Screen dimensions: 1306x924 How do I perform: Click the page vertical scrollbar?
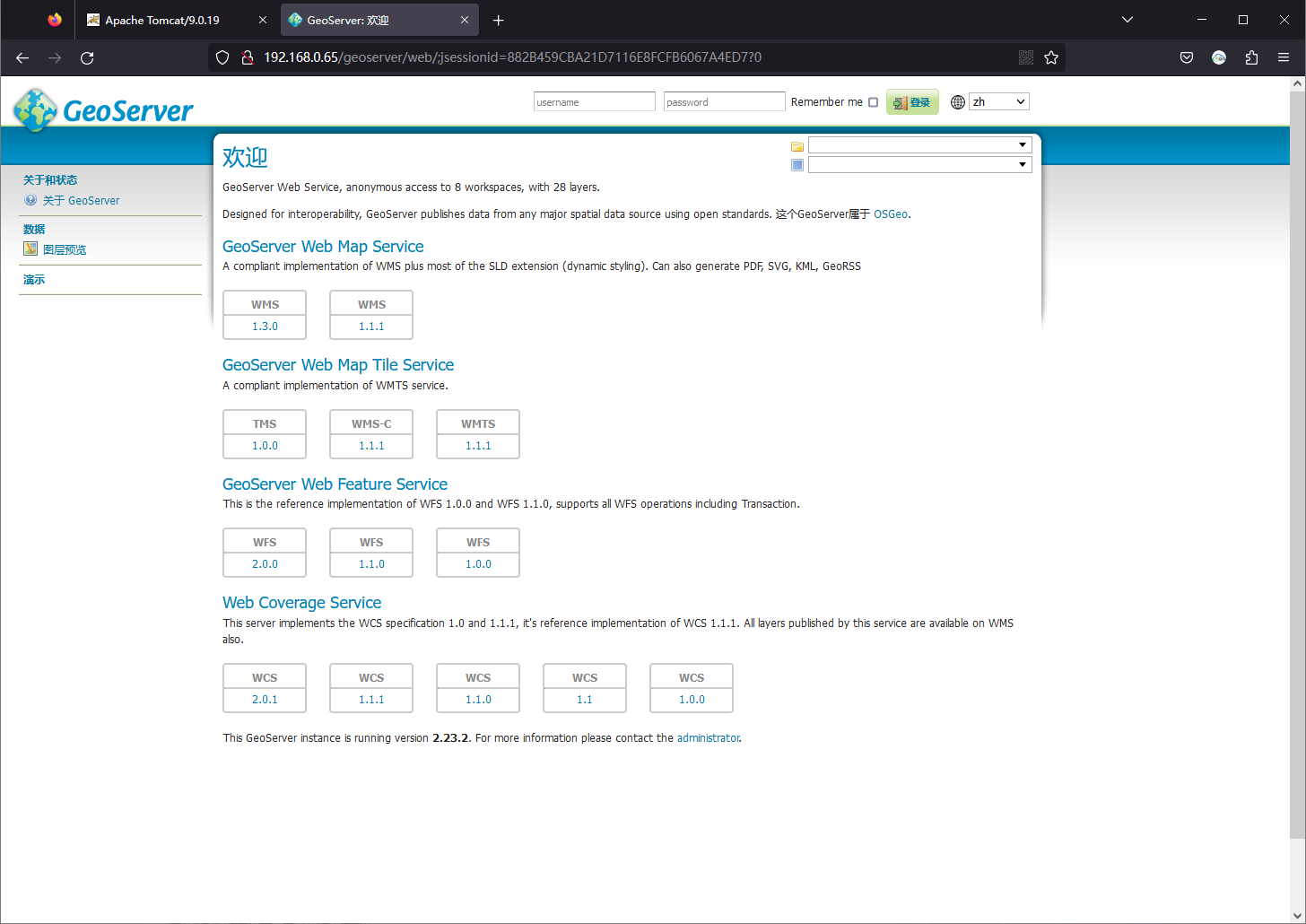click(1298, 465)
